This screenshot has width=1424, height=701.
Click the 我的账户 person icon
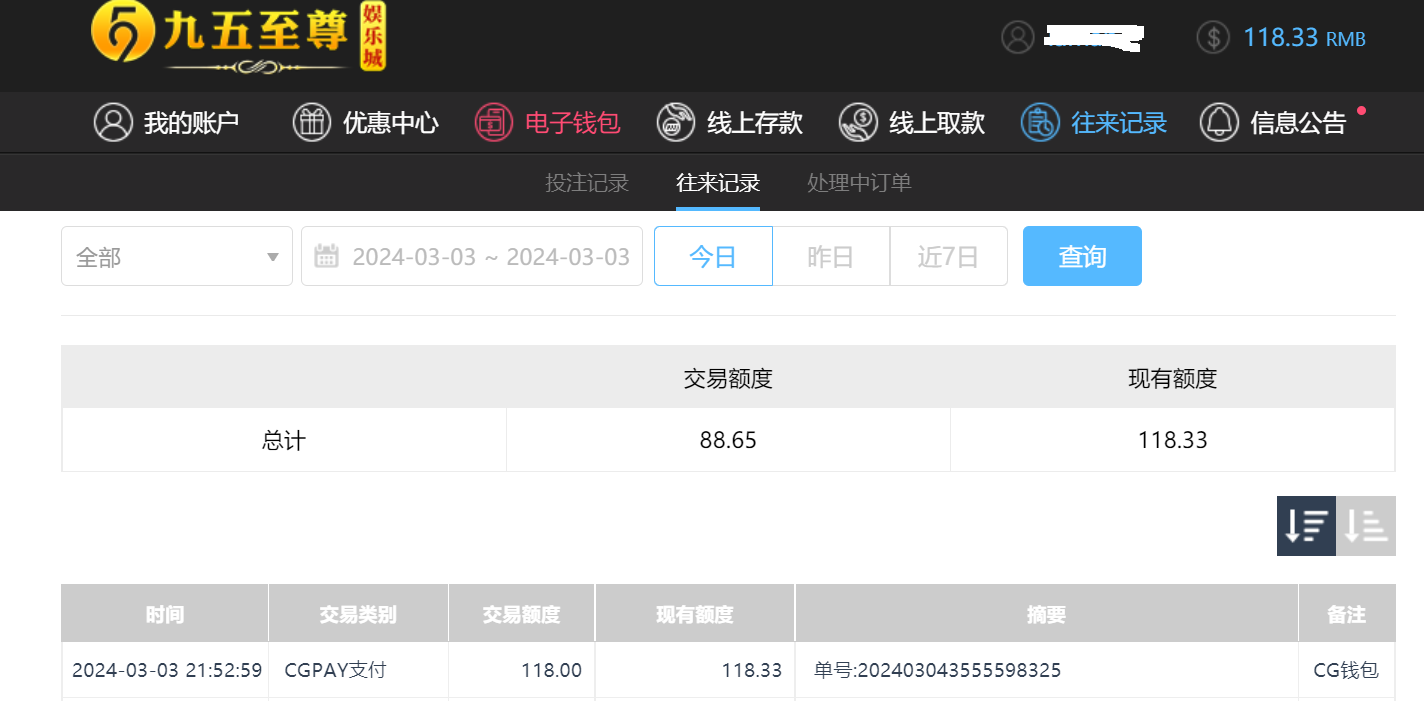tap(113, 122)
